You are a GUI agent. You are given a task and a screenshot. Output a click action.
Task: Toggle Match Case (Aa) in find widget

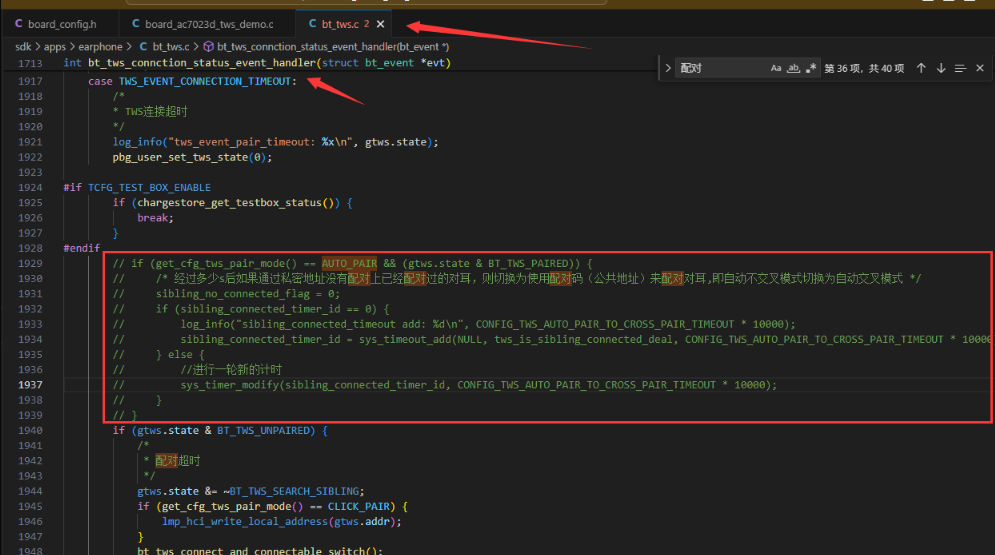pyautogui.click(x=775, y=68)
